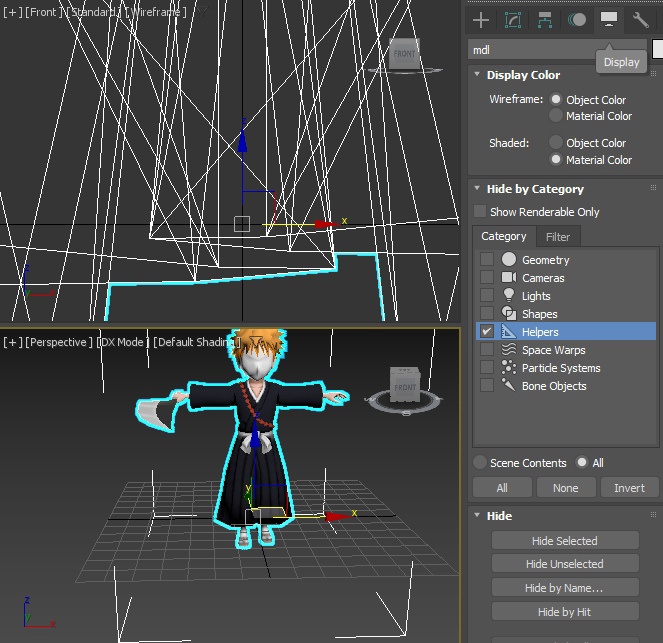Set Shaded to Object Color
Screen dimensions: 663x643
pyautogui.click(x=556, y=142)
